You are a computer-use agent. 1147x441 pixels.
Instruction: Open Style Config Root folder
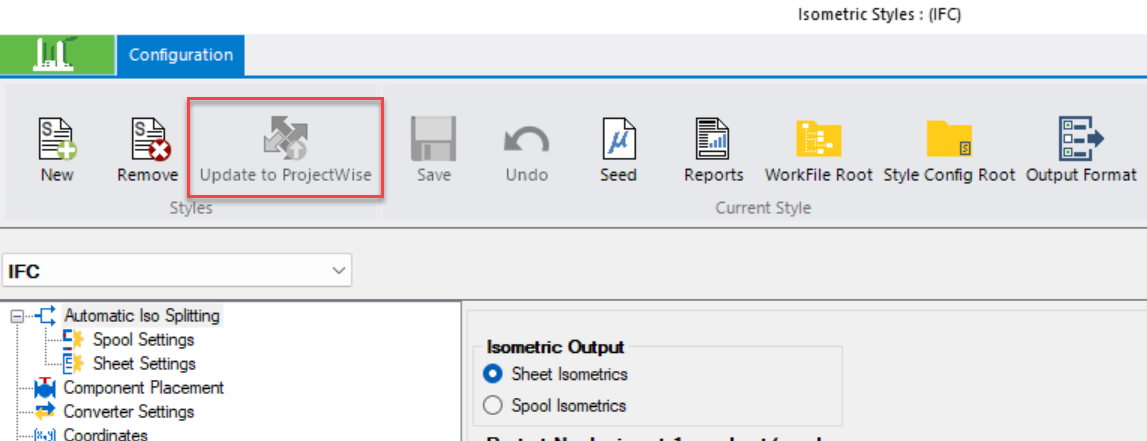click(x=949, y=151)
